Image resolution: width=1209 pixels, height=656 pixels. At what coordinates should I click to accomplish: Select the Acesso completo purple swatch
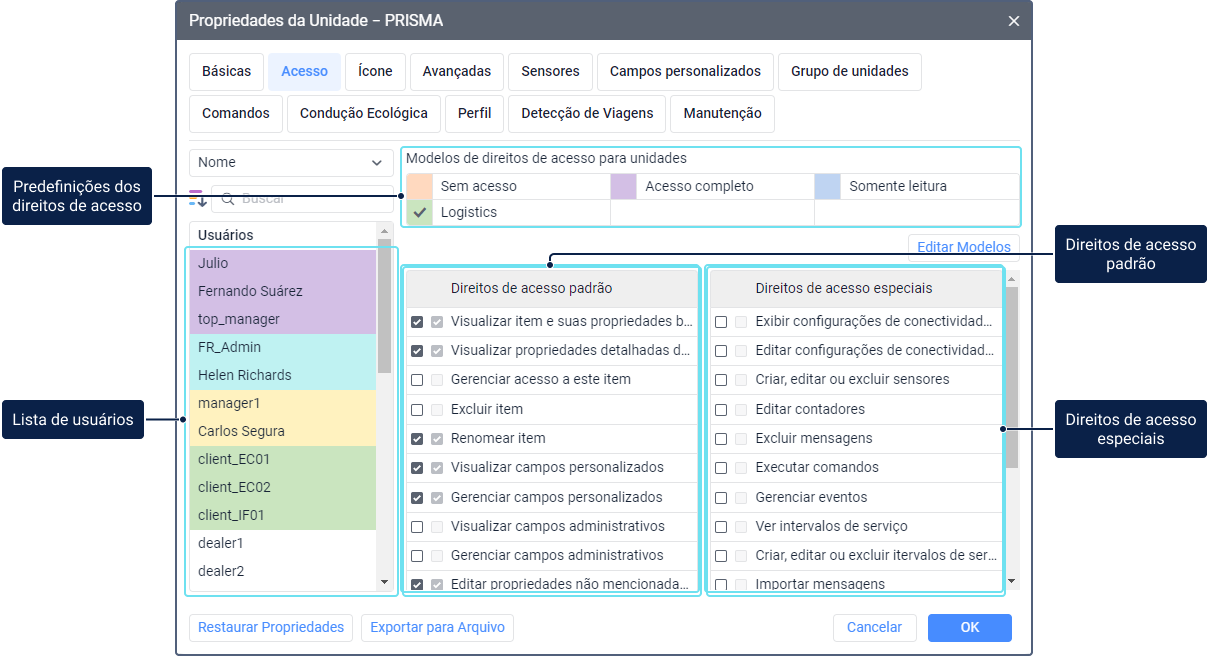(624, 186)
